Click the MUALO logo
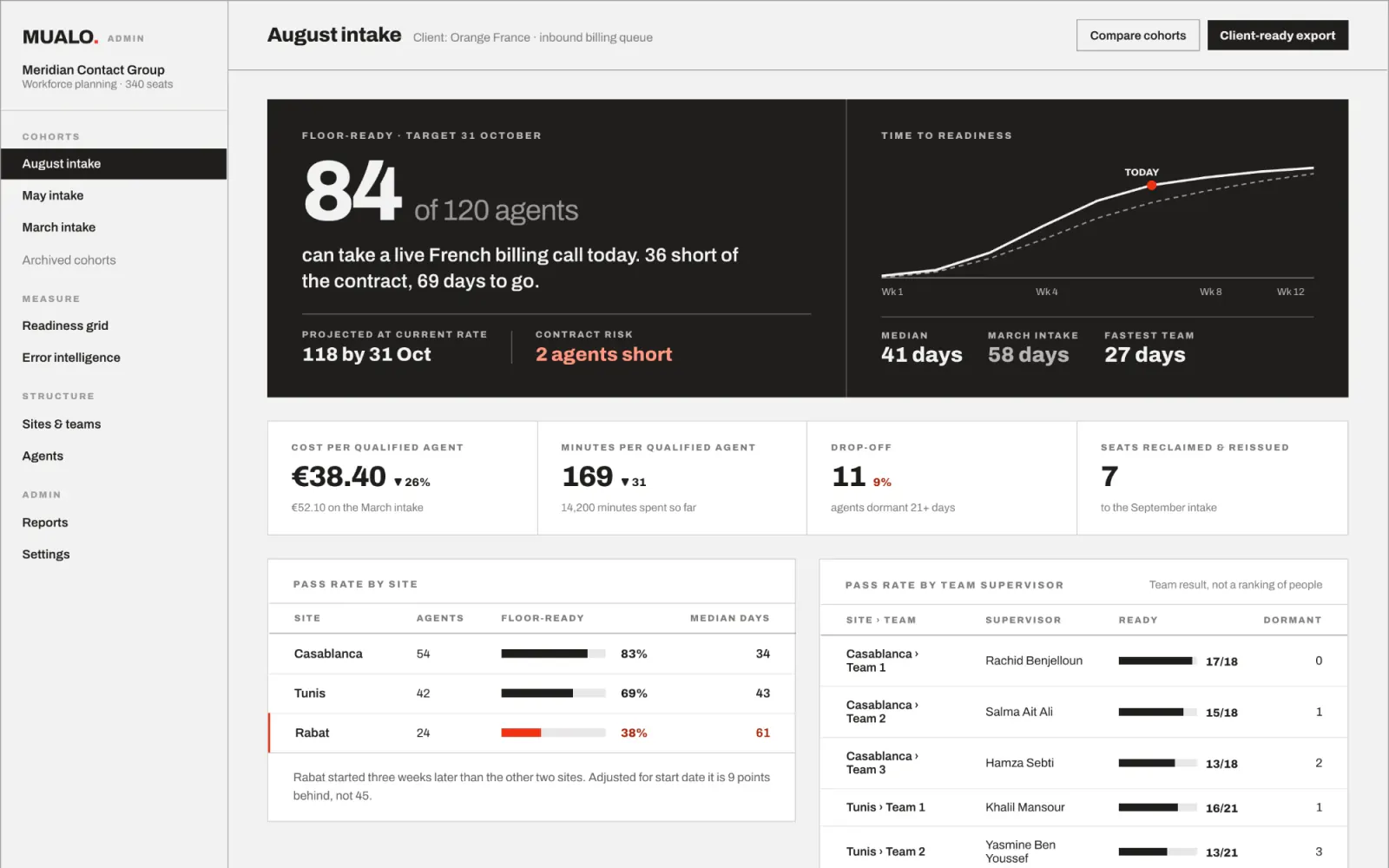This screenshot has height=868, width=1389. [60, 36]
